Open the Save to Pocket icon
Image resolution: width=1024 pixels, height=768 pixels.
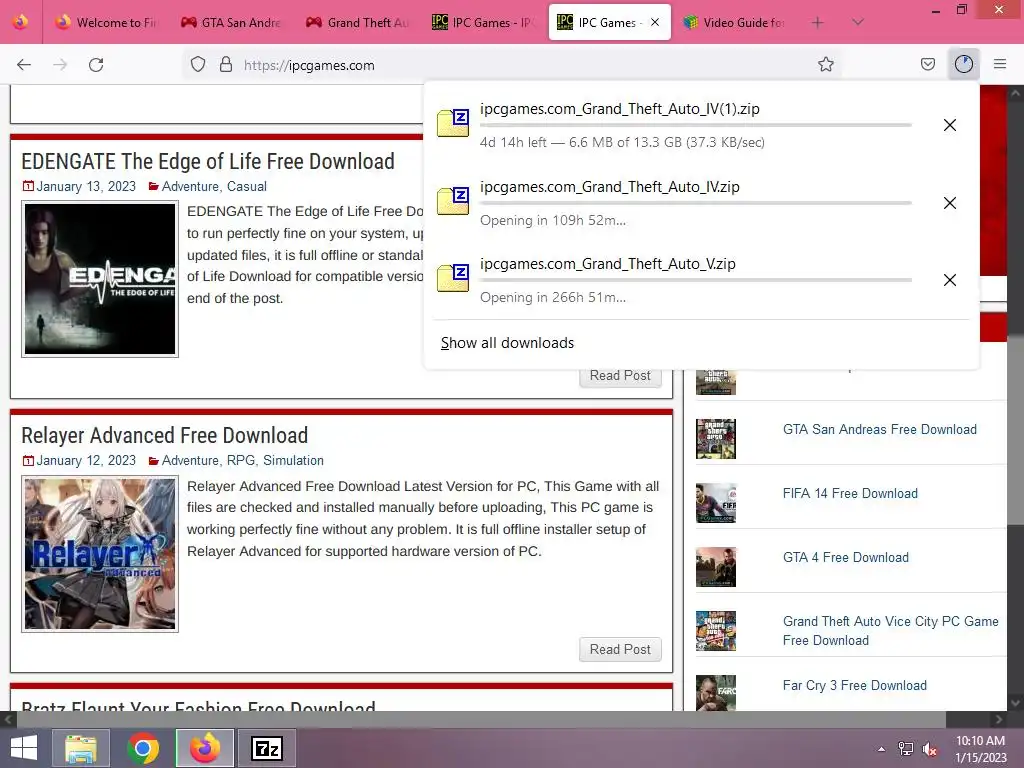click(927, 64)
